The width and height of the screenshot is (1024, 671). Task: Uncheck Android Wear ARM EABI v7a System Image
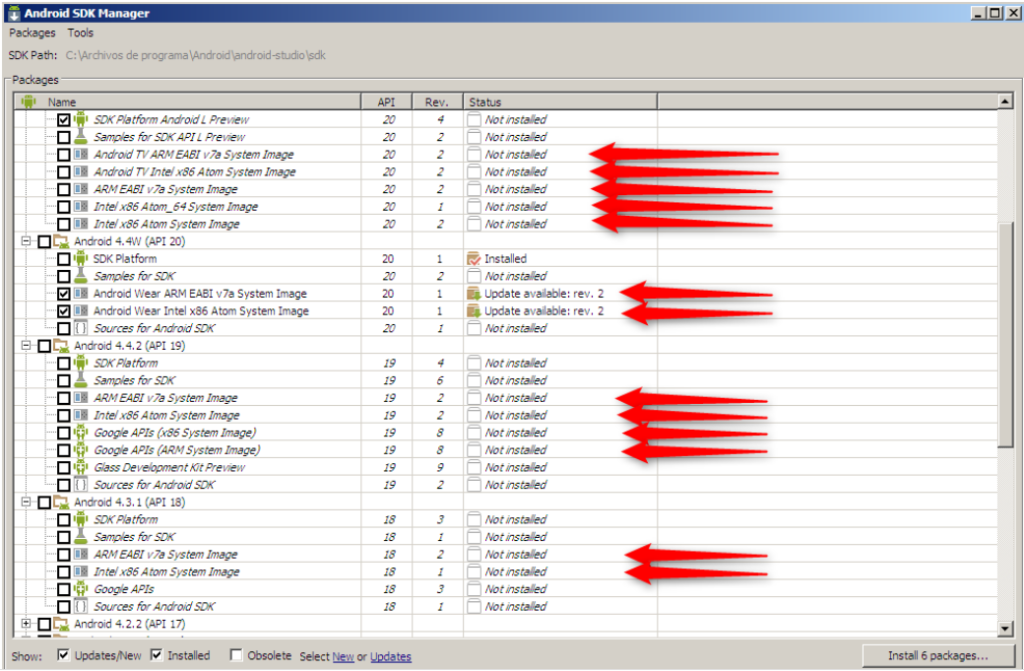(x=63, y=294)
